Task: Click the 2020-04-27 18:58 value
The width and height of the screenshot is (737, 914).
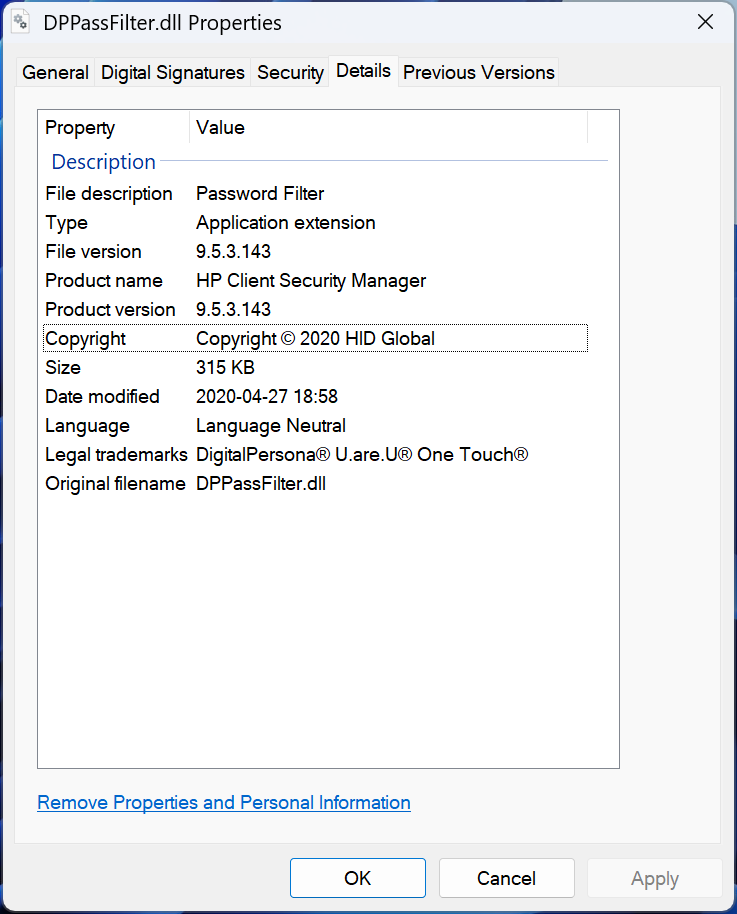Action: [267, 396]
